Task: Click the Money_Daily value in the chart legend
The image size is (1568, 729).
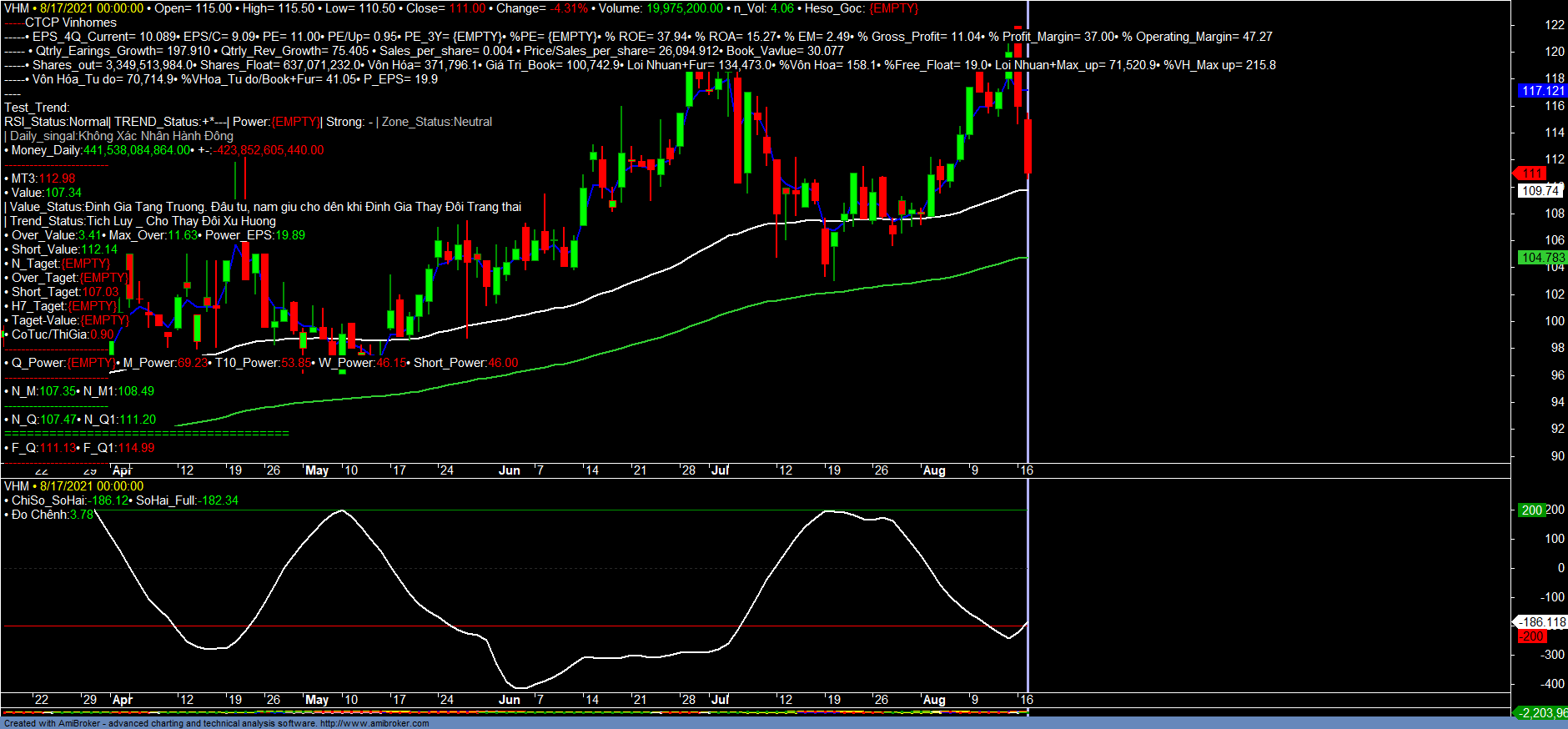Action: (x=138, y=150)
